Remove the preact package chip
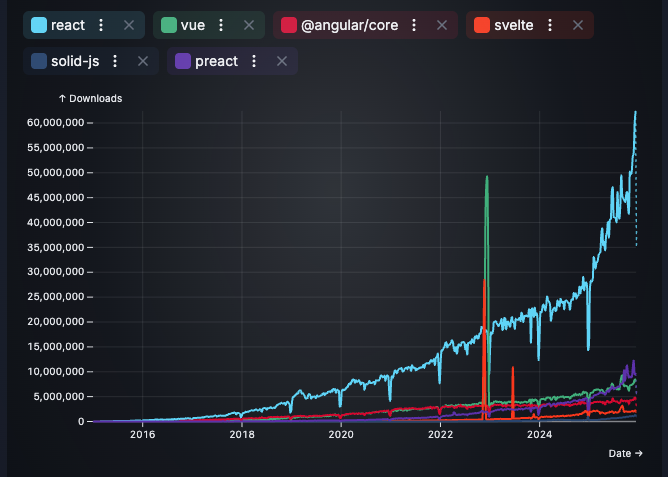 pyautogui.click(x=282, y=61)
